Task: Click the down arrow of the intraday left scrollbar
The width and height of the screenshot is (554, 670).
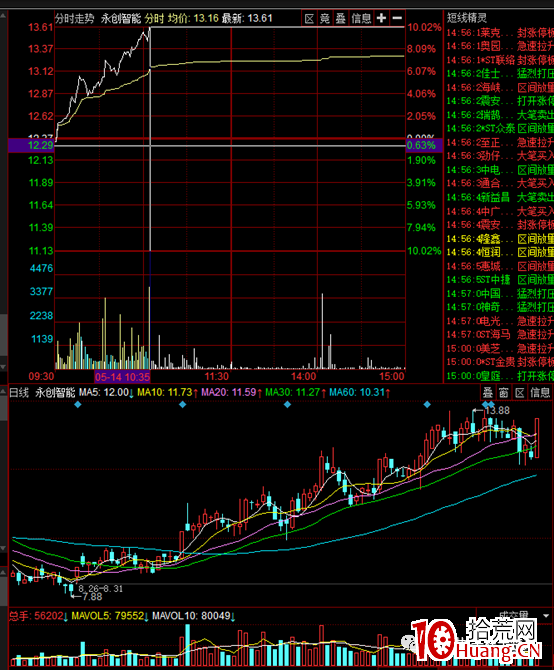Action: 3,367
